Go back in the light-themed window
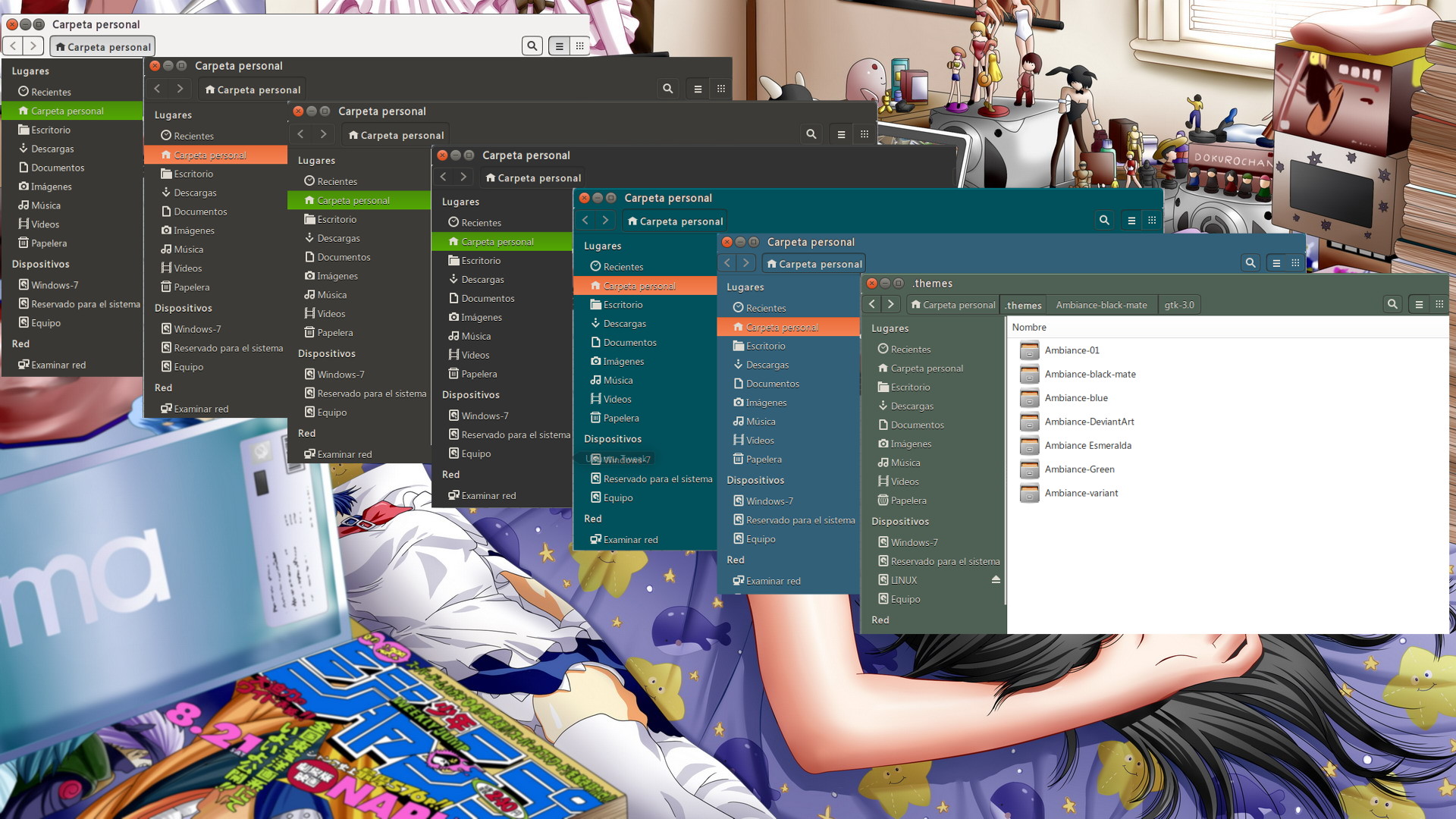This screenshot has width=1456, height=819. tap(13, 46)
